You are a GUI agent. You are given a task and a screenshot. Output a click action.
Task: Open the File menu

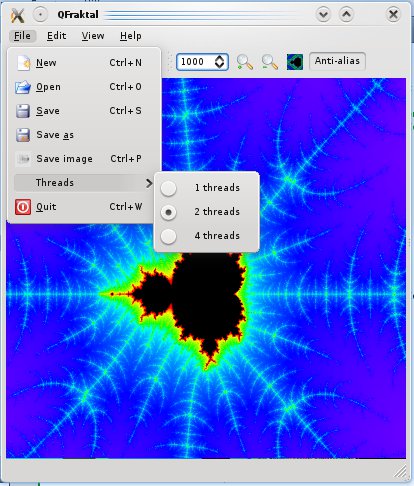(x=22, y=36)
